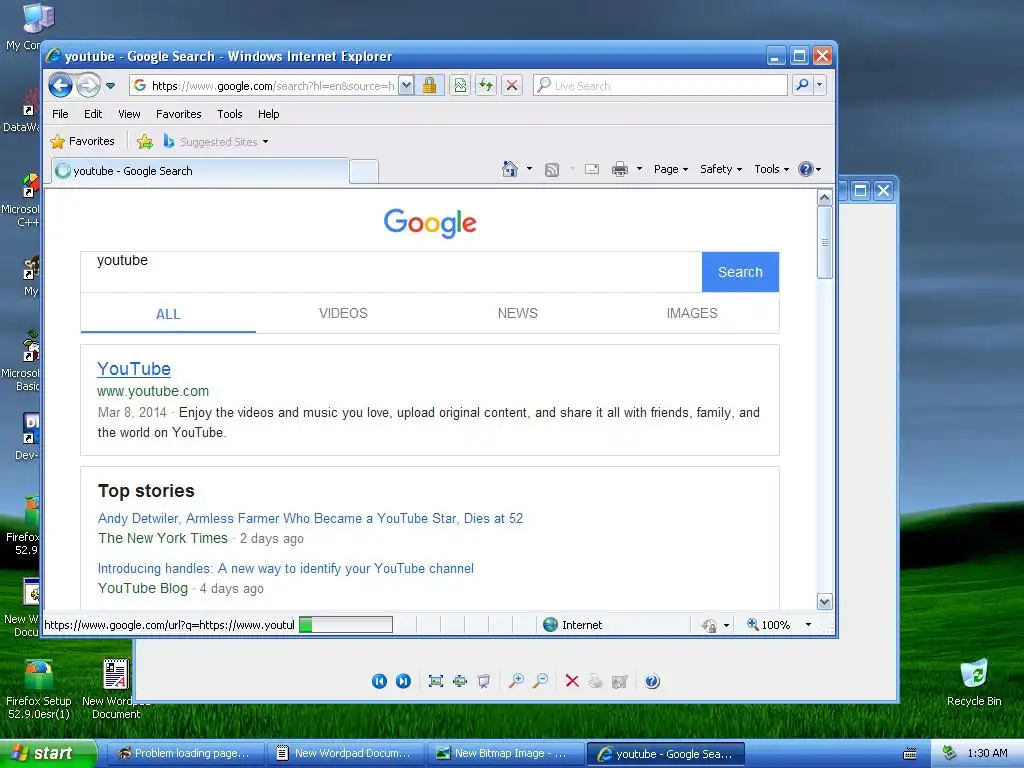This screenshot has height=768, width=1024.
Task: Click the green Refresh arrows icon
Action: click(486, 86)
